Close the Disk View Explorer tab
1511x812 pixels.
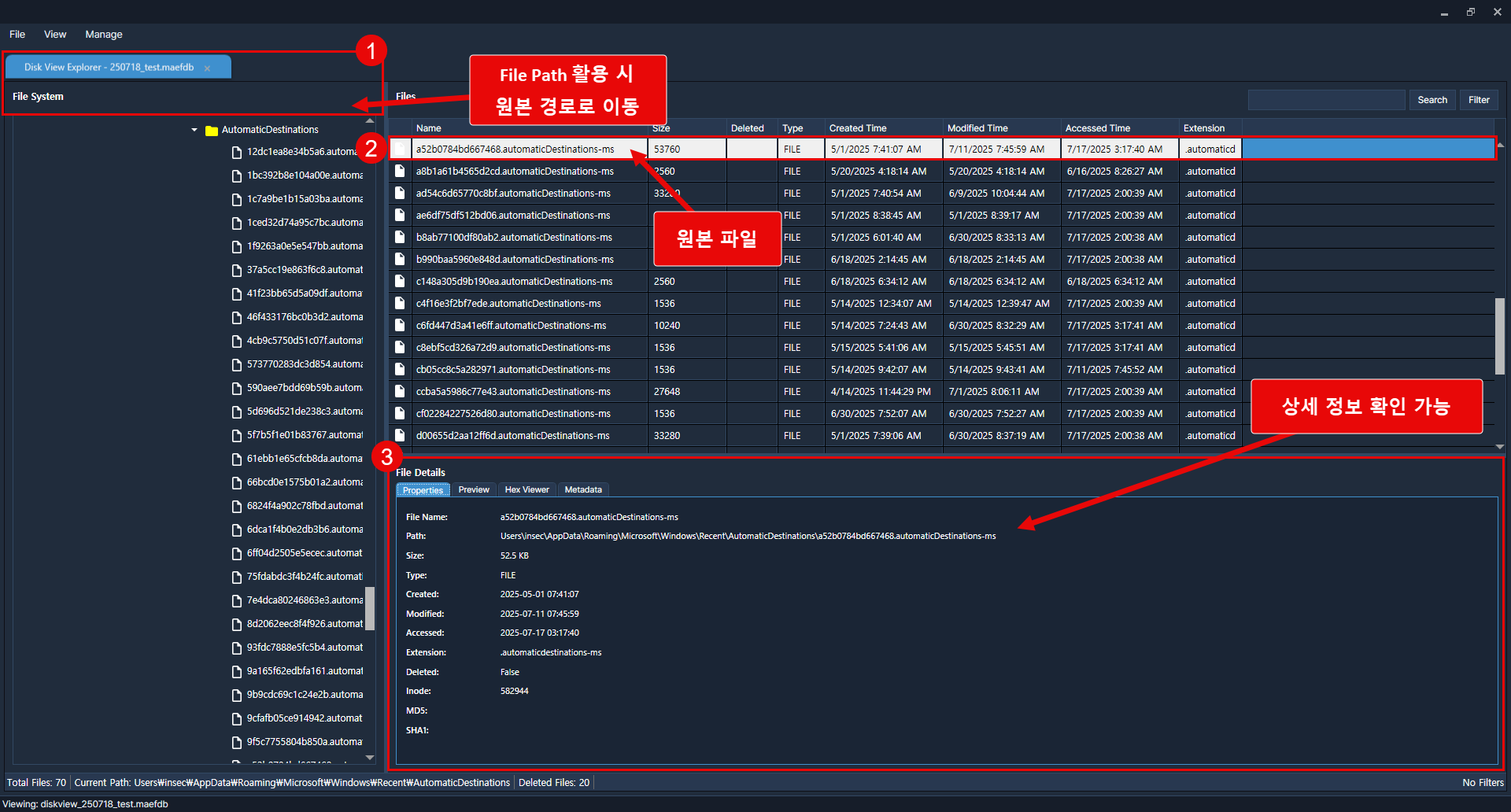208,68
